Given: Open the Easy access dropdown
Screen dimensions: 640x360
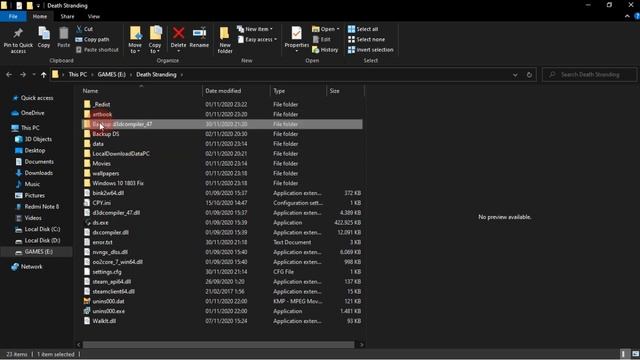Looking at the screenshot, I should [x=257, y=40].
